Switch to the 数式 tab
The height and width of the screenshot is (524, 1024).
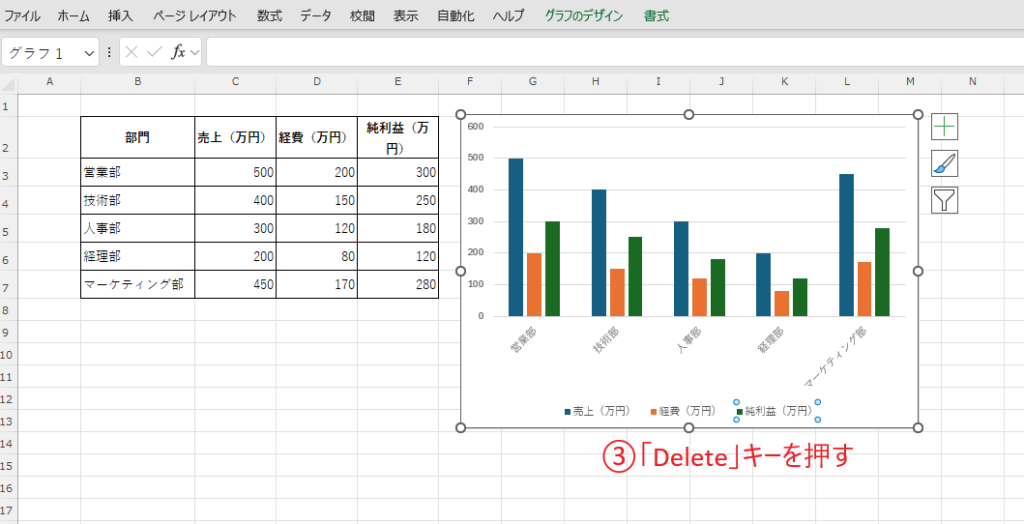click(x=269, y=16)
